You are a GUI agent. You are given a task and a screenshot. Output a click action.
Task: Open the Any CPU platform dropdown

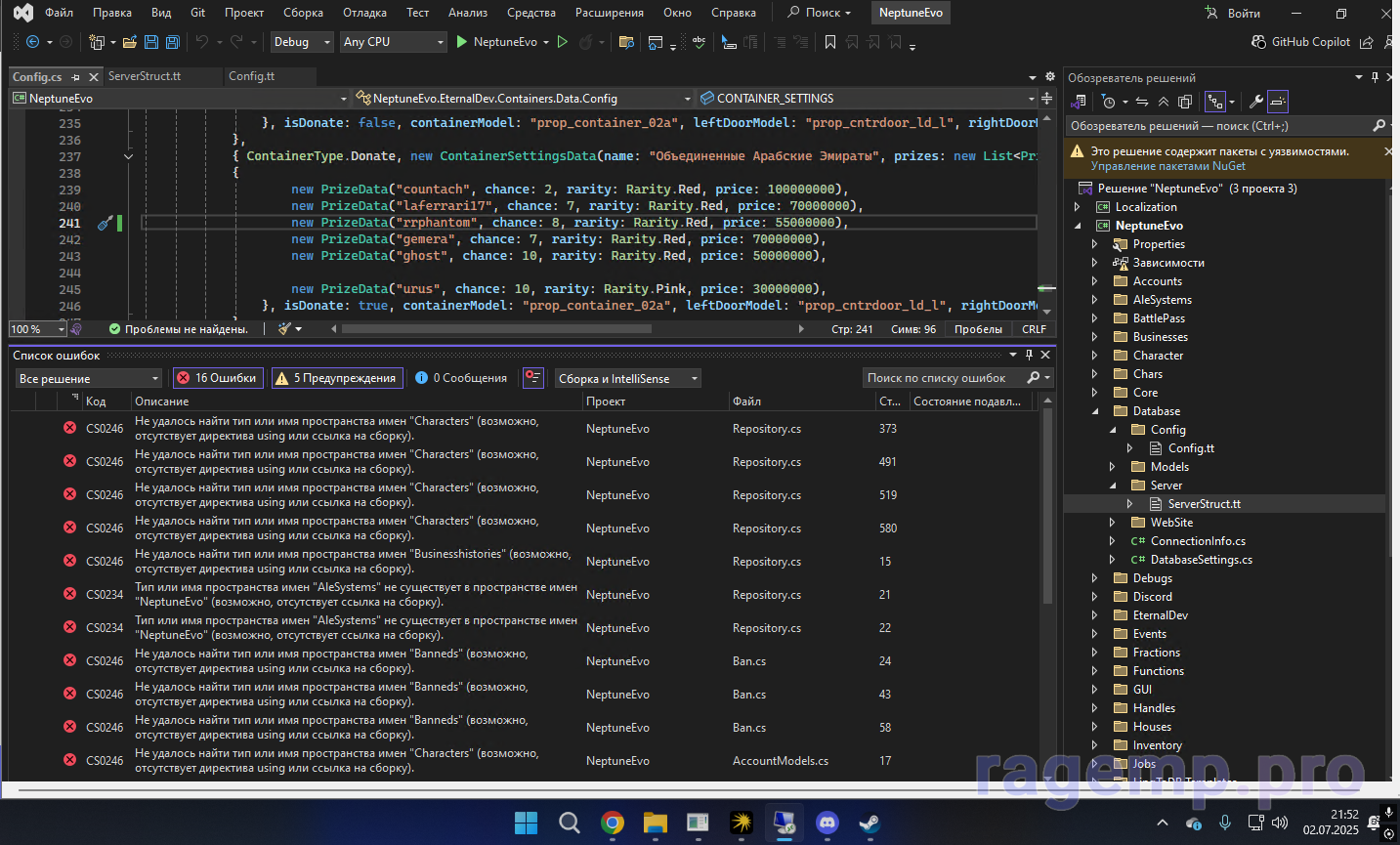pos(393,42)
